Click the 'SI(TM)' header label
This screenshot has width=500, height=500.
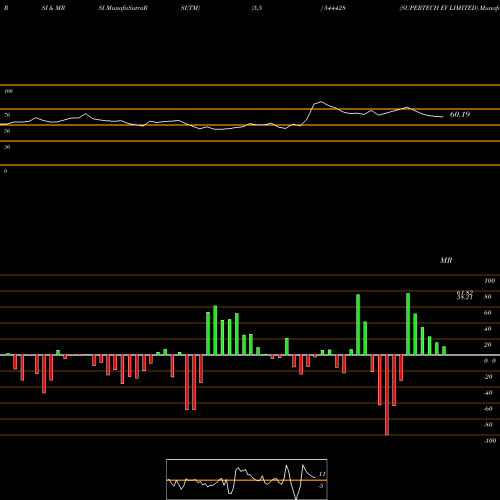pyautogui.click(x=190, y=8)
